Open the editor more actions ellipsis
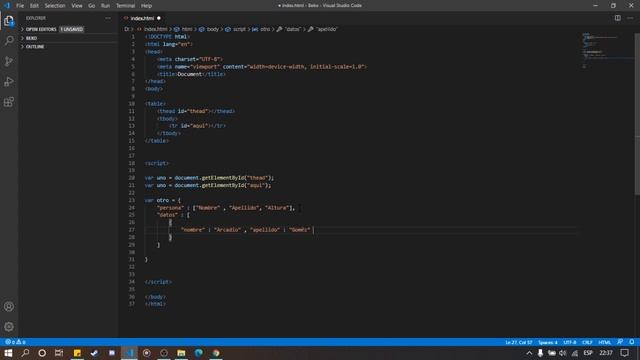The height and width of the screenshot is (360, 640). pyautogui.click(x=630, y=18)
